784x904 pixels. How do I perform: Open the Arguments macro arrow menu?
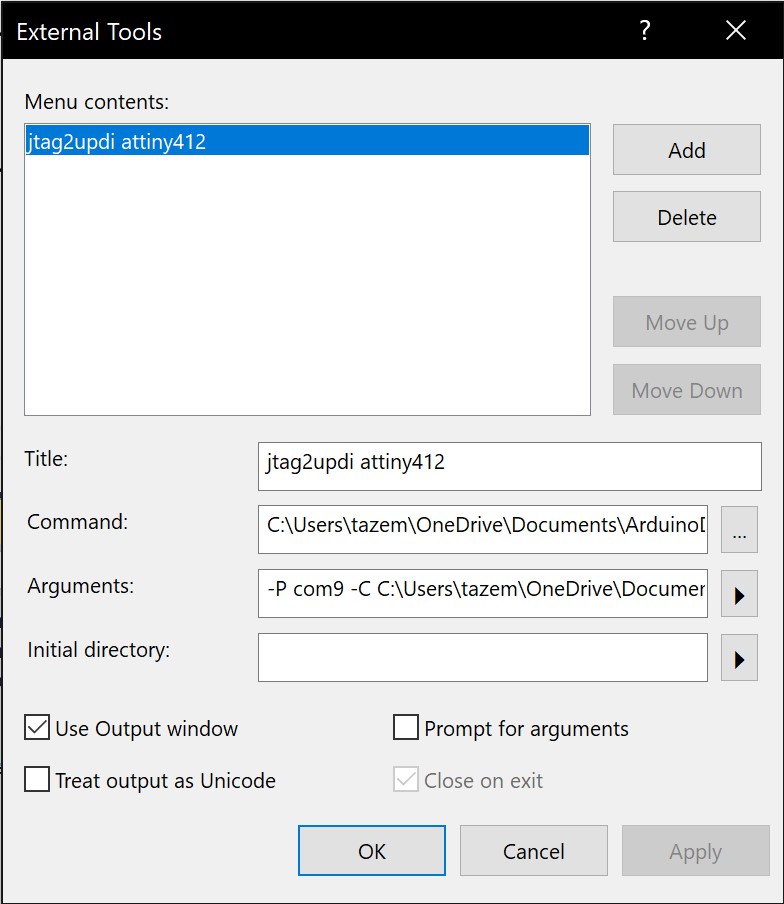[x=739, y=594]
